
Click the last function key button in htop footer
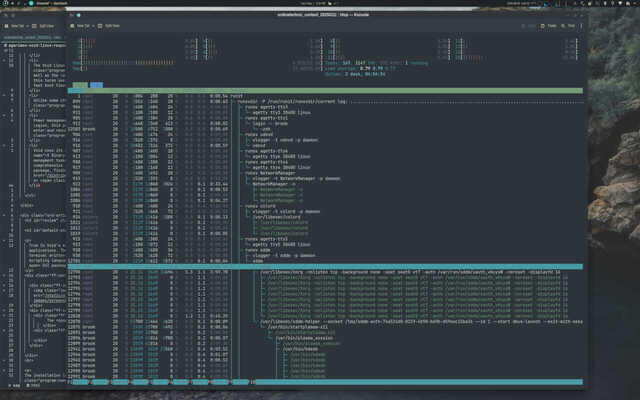[x=419, y=382]
